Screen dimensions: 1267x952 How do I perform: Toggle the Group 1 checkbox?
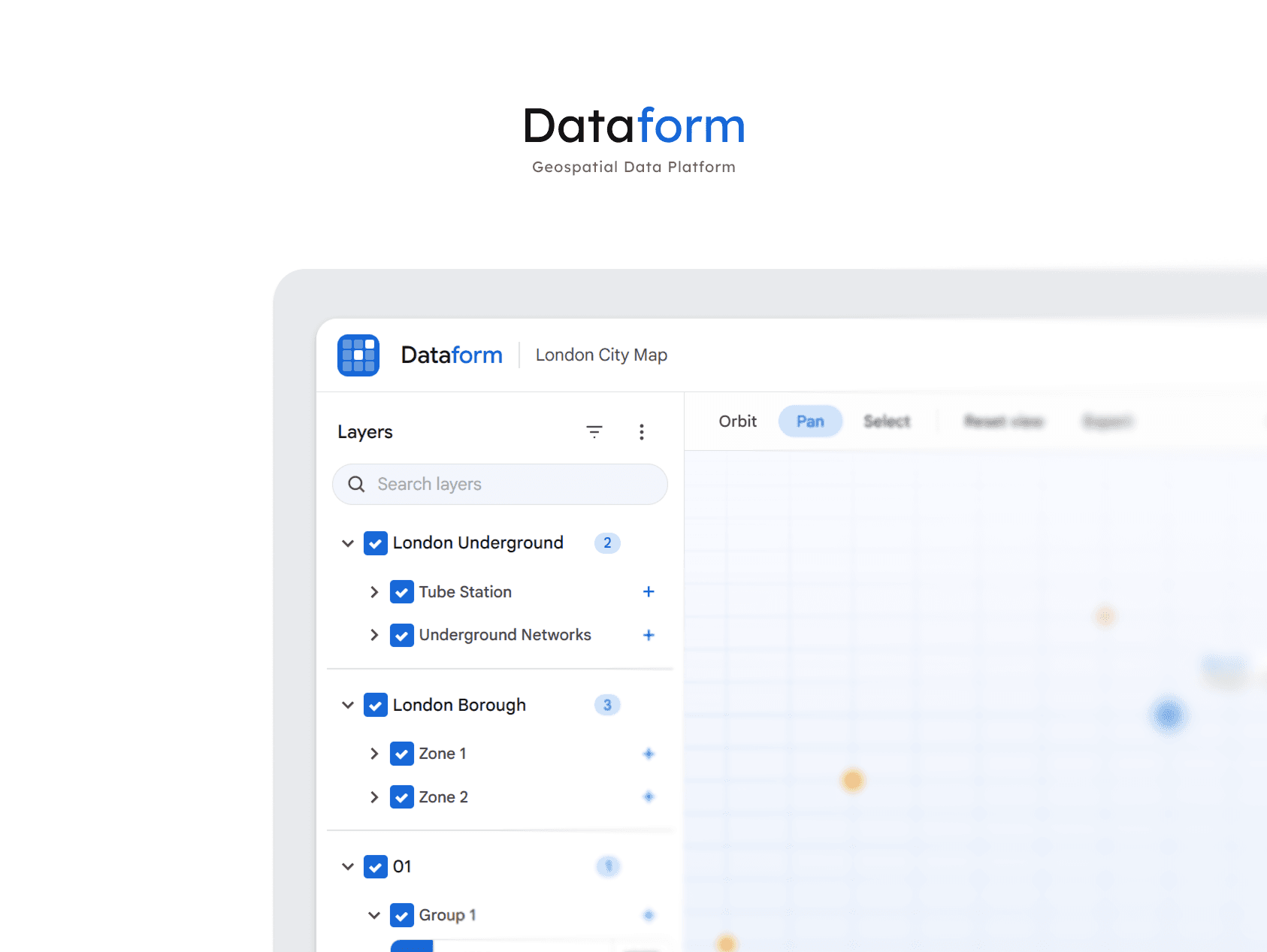point(402,915)
